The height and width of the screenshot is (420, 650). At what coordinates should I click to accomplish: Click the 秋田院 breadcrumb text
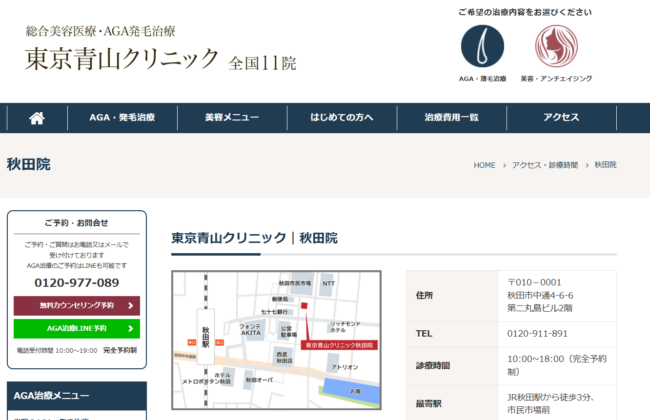click(x=605, y=165)
